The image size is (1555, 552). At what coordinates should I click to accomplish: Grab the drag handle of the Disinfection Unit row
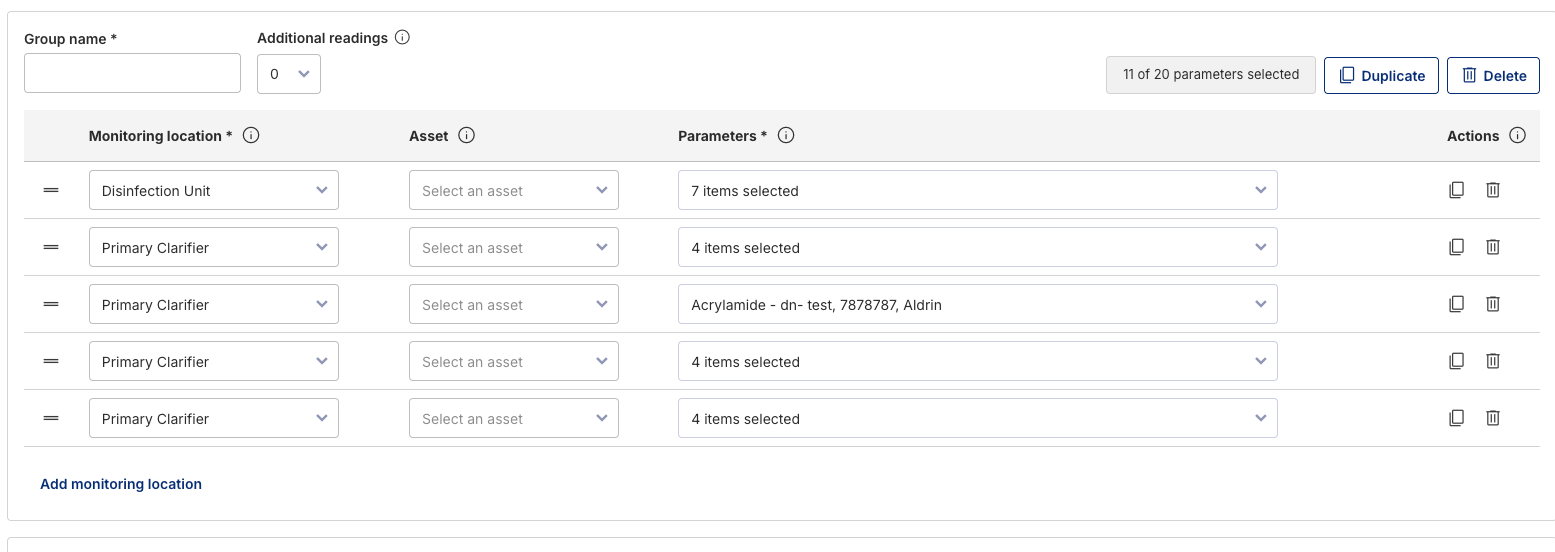[51, 190]
